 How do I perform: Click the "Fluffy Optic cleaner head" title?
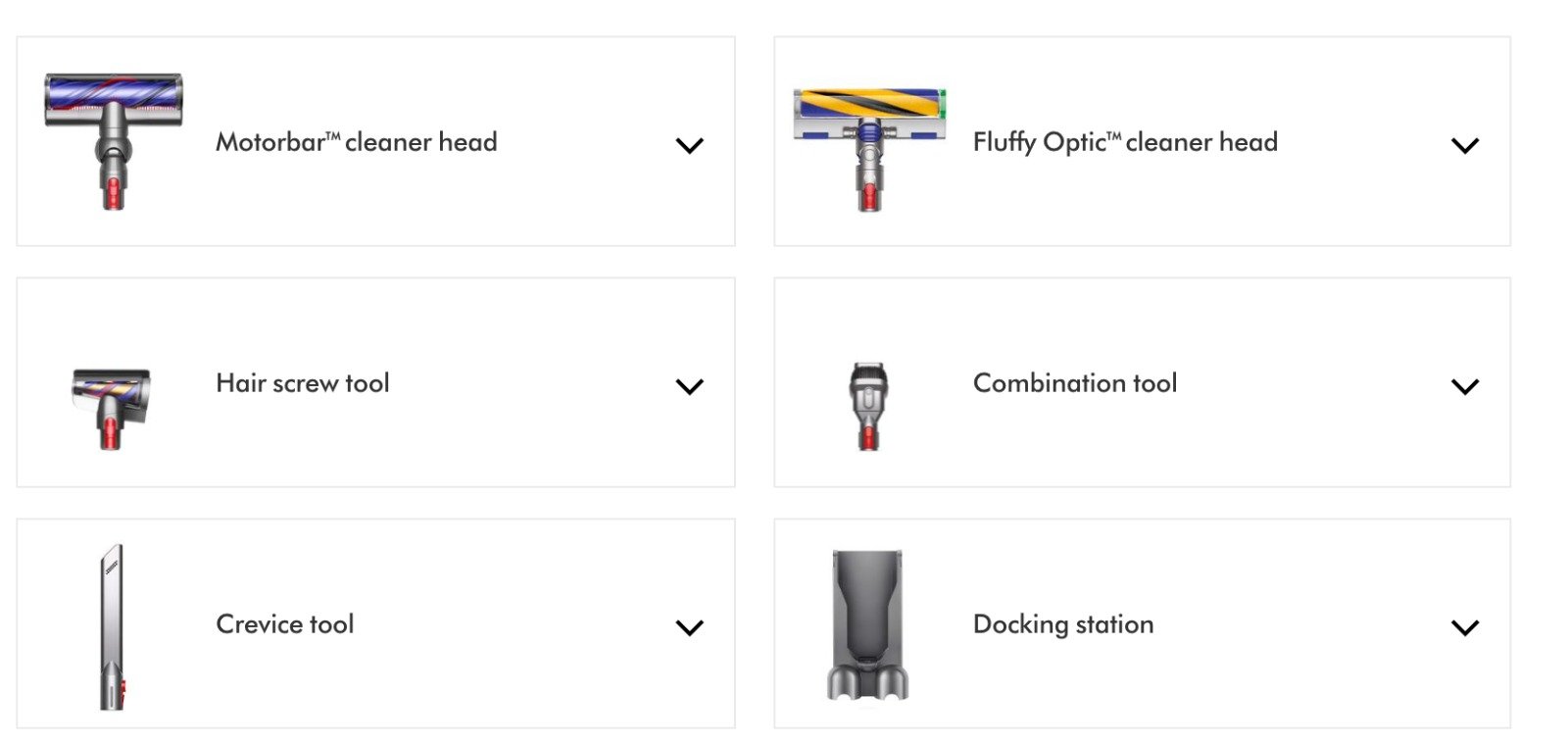(x=1124, y=142)
